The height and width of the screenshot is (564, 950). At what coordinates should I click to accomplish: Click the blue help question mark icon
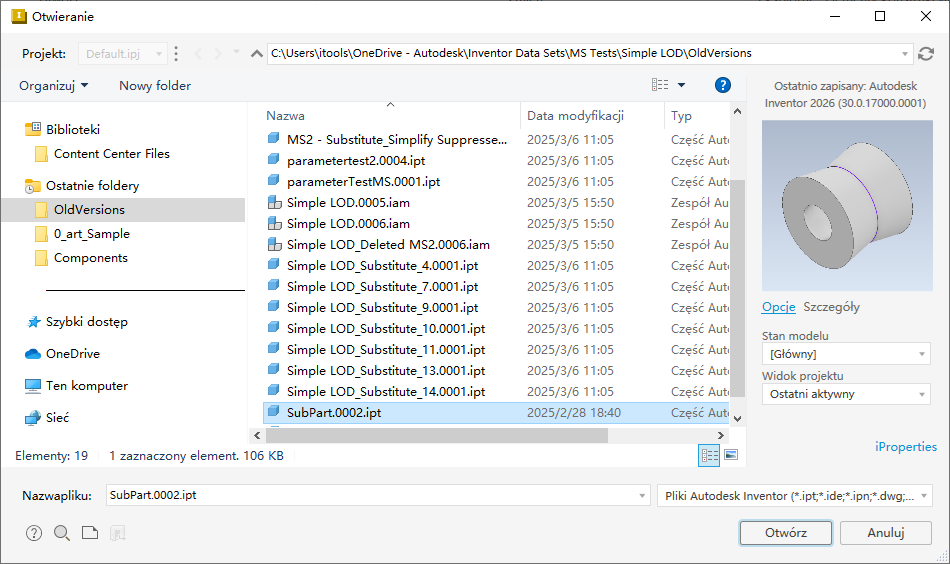[x=722, y=85]
